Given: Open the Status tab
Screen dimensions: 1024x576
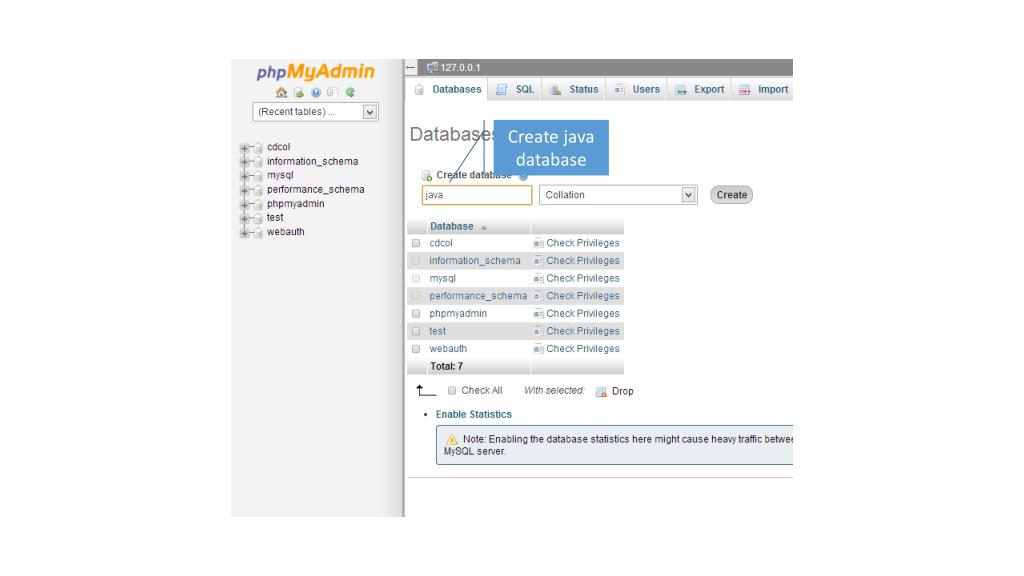Looking at the screenshot, I should click(573, 89).
